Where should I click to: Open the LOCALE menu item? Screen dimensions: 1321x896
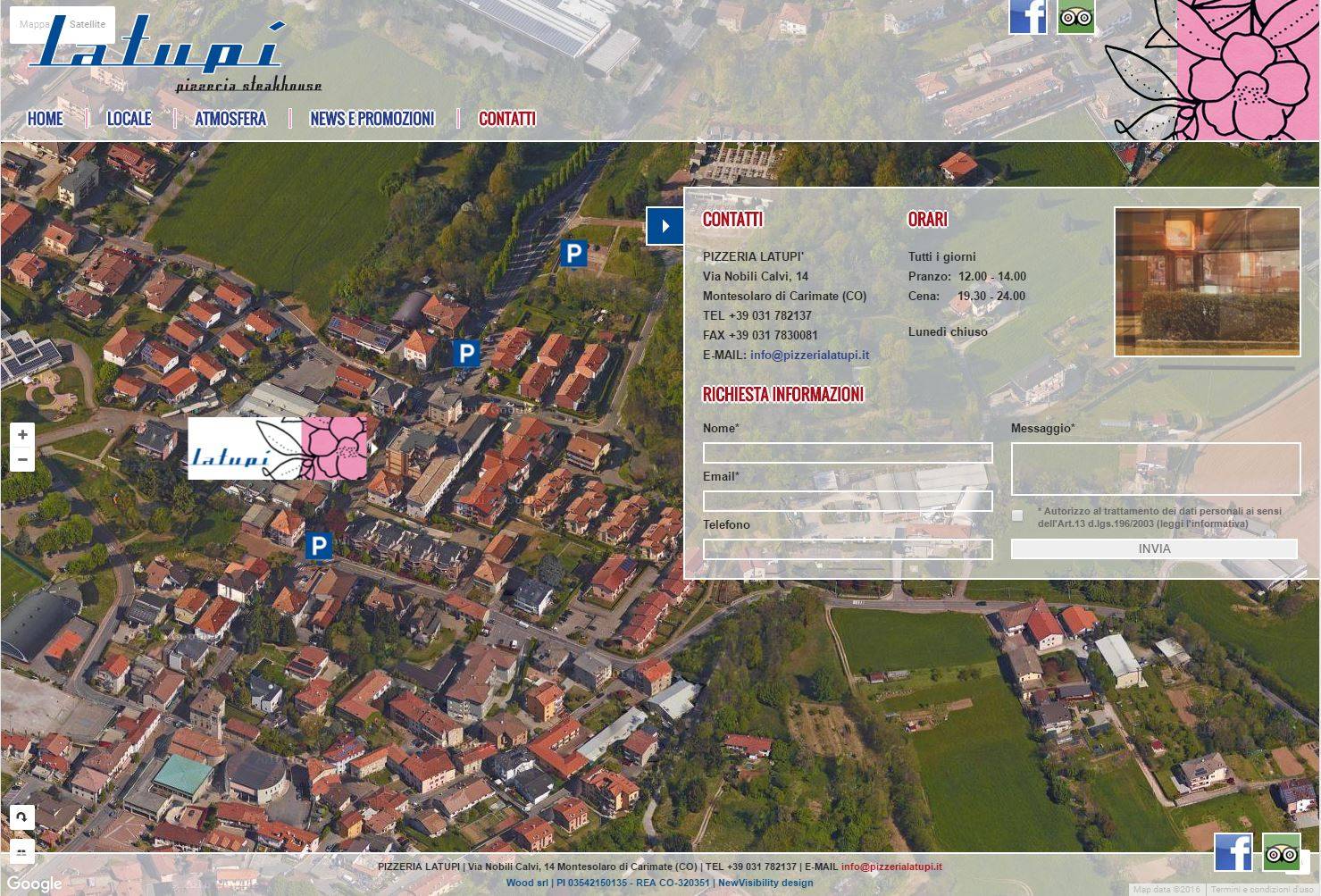pyautogui.click(x=130, y=118)
